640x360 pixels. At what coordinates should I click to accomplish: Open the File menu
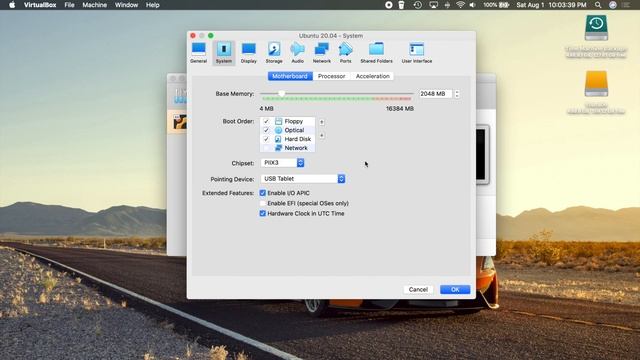point(69,5)
